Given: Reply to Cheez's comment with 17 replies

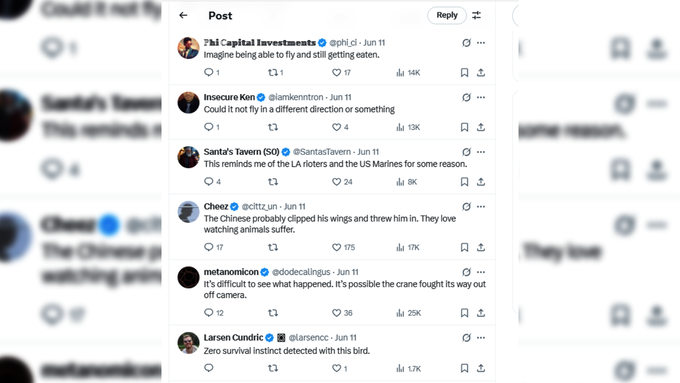Looking at the screenshot, I should 213,247.
